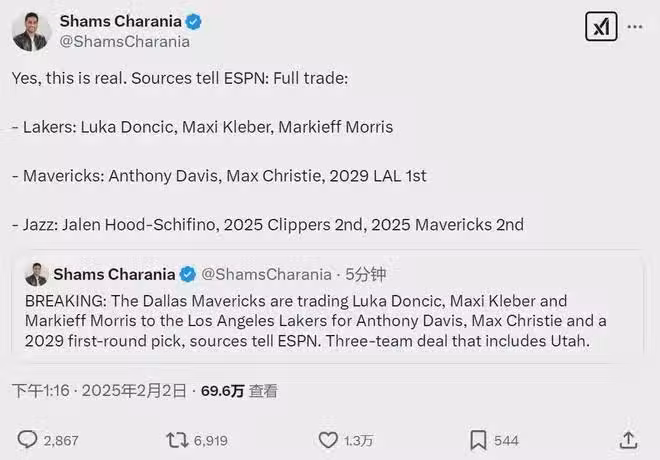Click the repost arrows icon
This screenshot has width=660, height=460.
176,439
